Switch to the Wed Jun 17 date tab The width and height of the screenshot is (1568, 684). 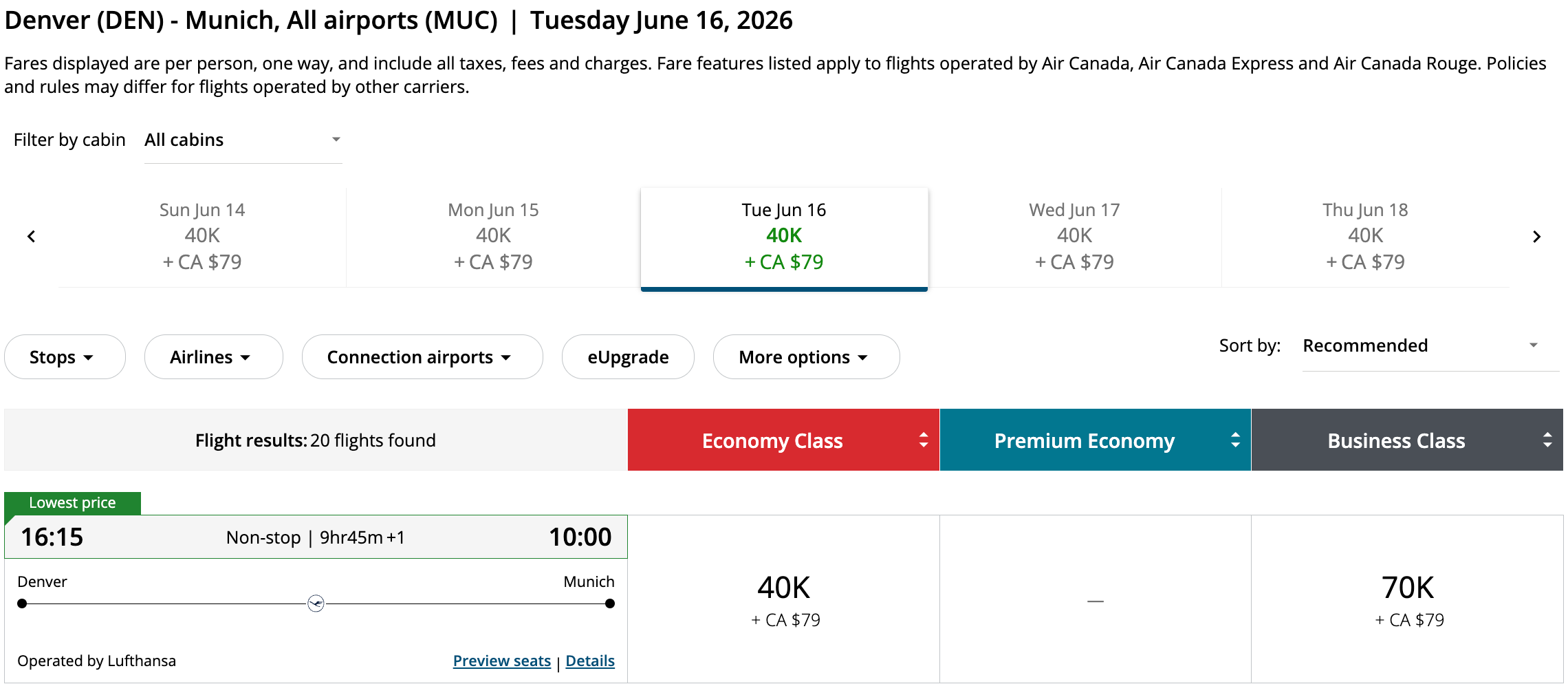1074,236
